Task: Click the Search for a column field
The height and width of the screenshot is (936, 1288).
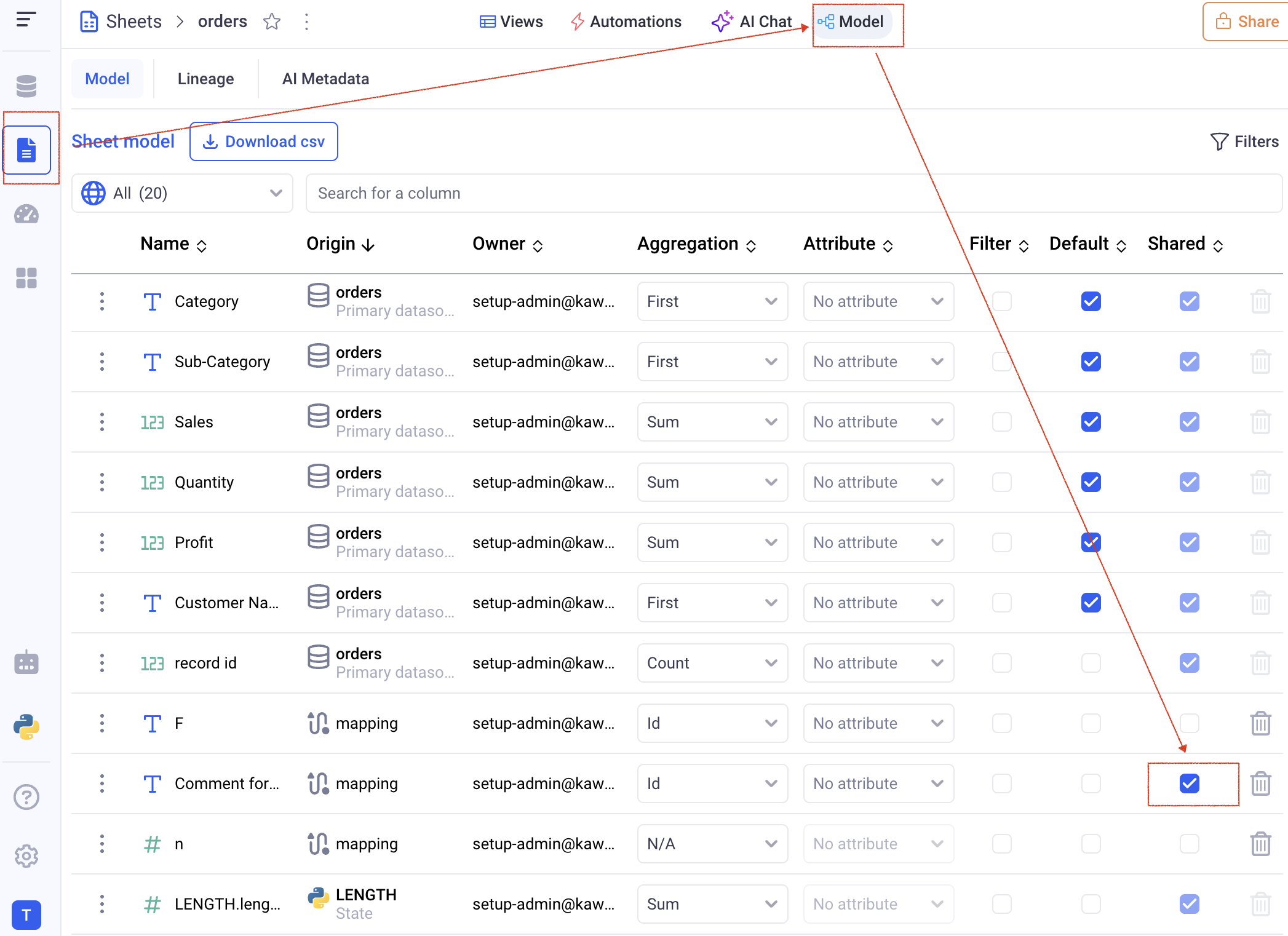Action: 793,193
